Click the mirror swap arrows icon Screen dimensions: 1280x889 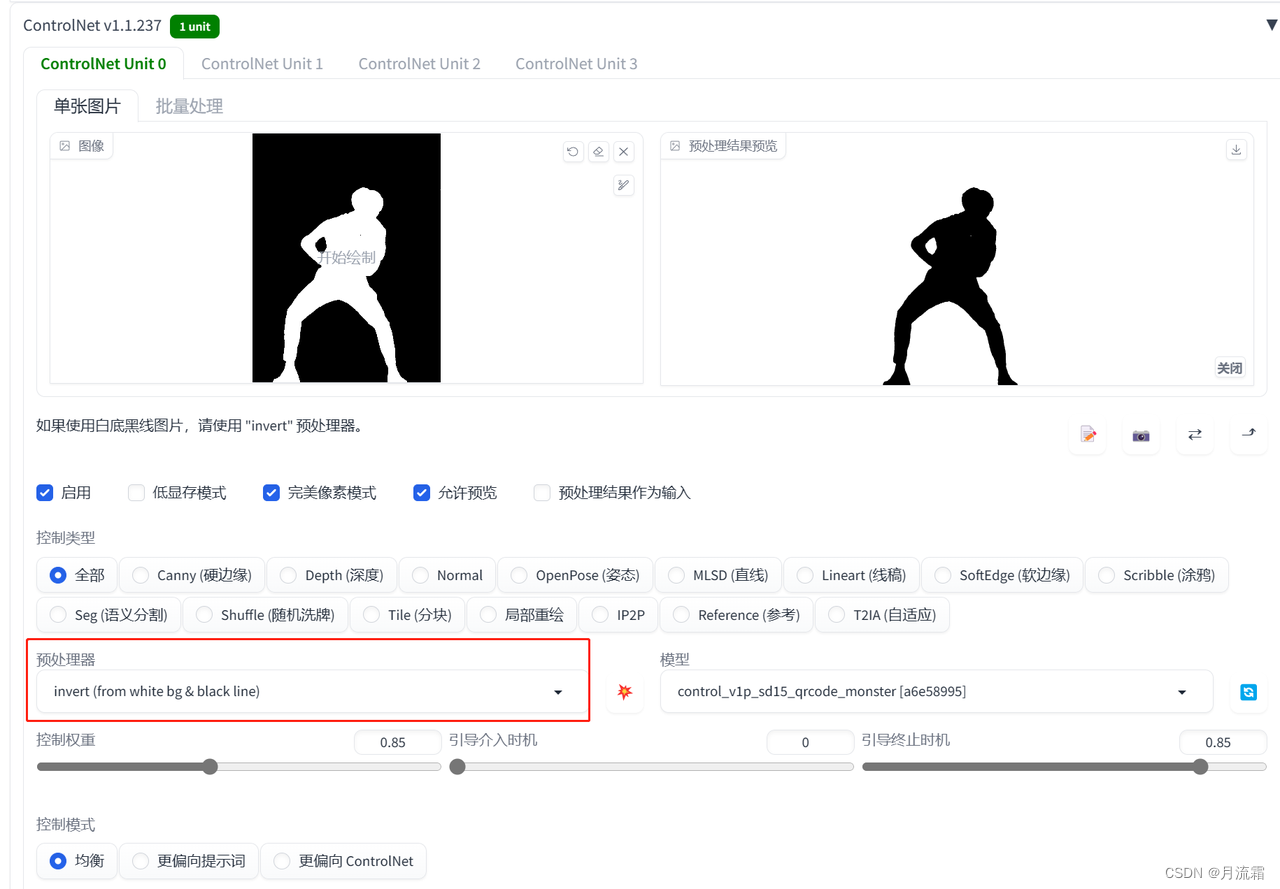pyautogui.click(x=1195, y=435)
